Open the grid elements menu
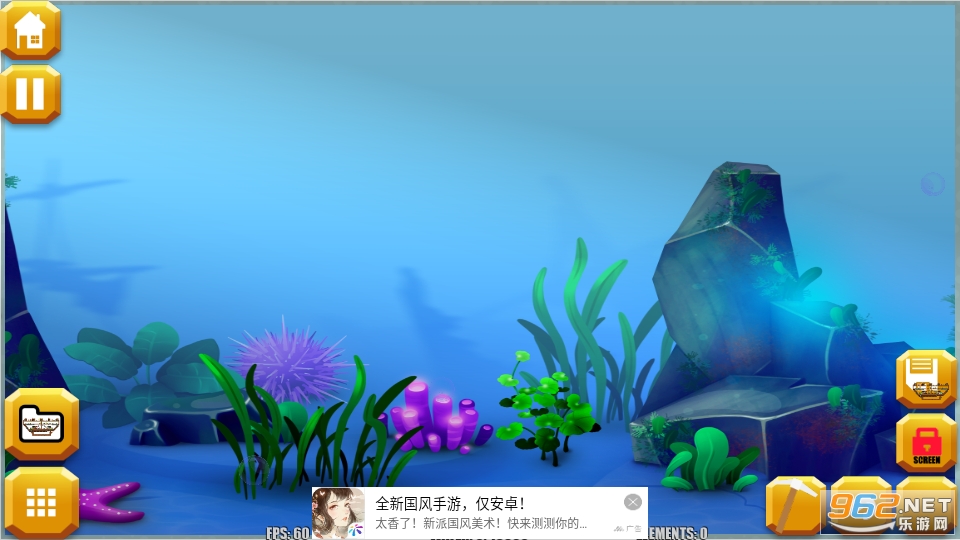Viewport: 960px width, 540px height. click(x=42, y=503)
